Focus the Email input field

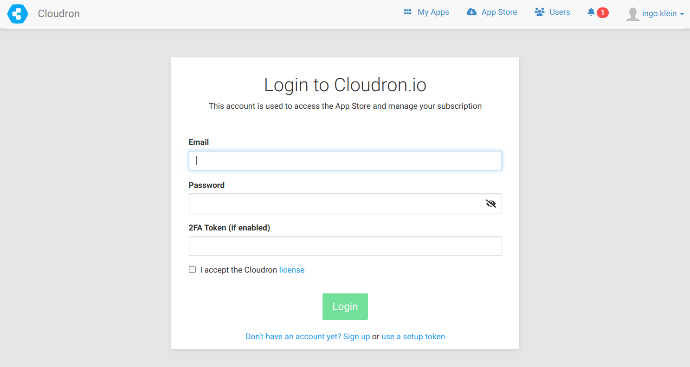point(345,161)
